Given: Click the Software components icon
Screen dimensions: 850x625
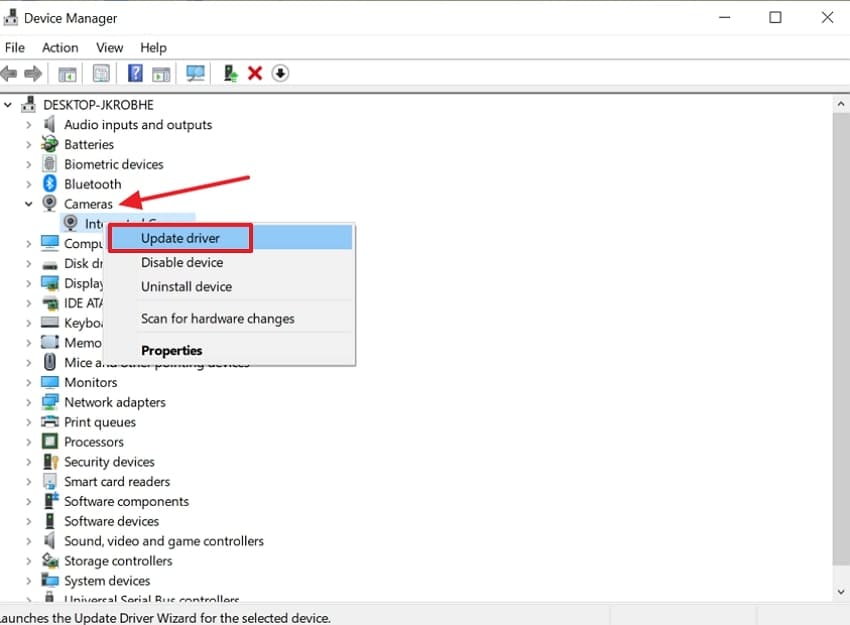Looking at the screenshot, I should (51, 500).
